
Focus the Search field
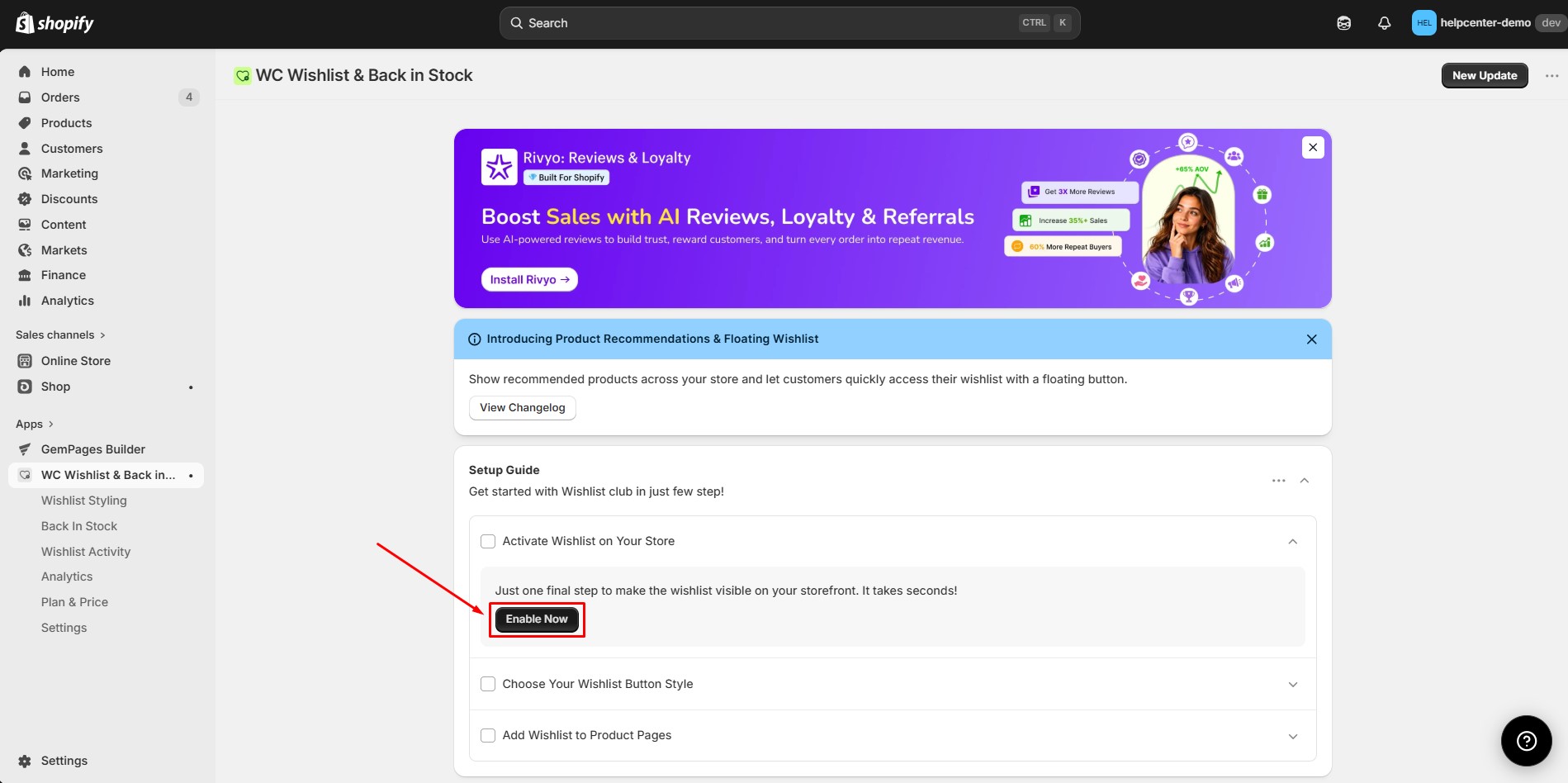pyautogui.click(x=789, y=23)
